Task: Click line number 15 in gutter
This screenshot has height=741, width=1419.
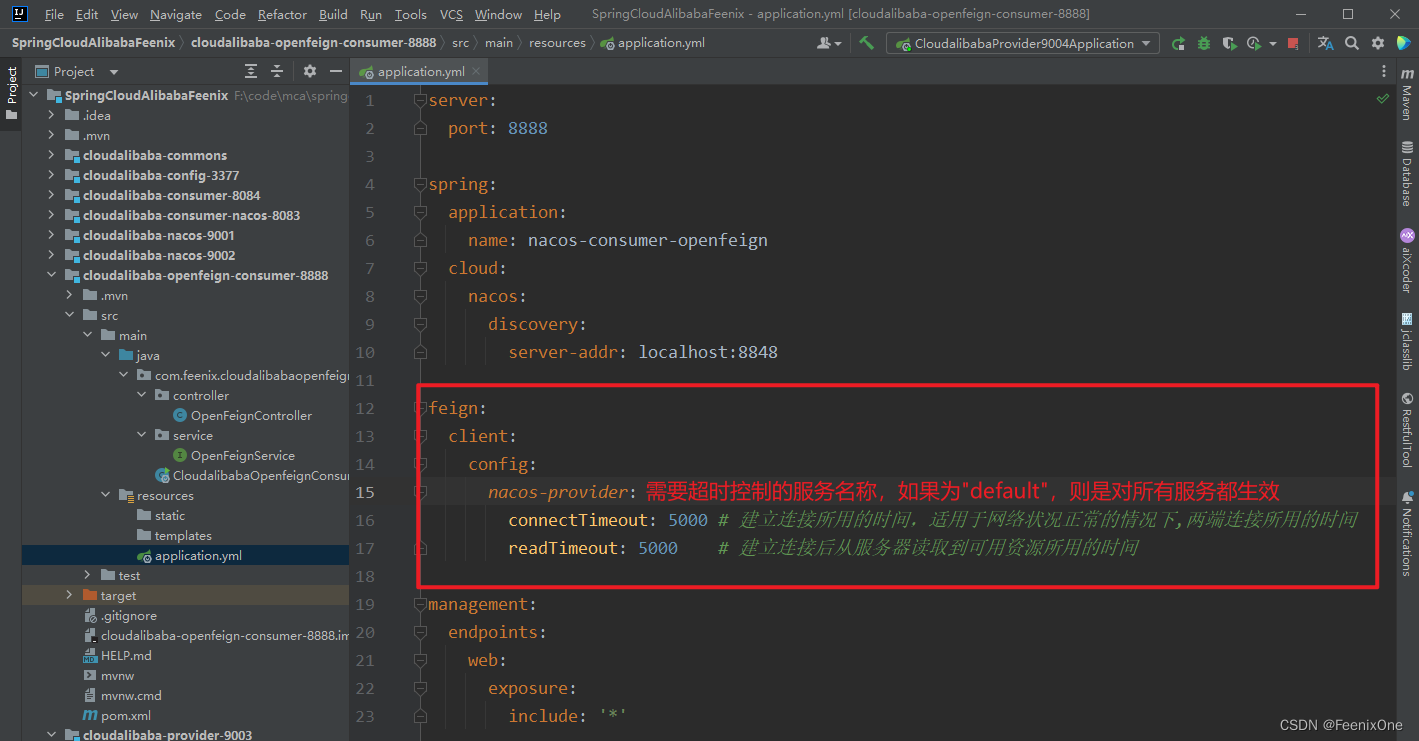Action: click(x=364, y=492)
